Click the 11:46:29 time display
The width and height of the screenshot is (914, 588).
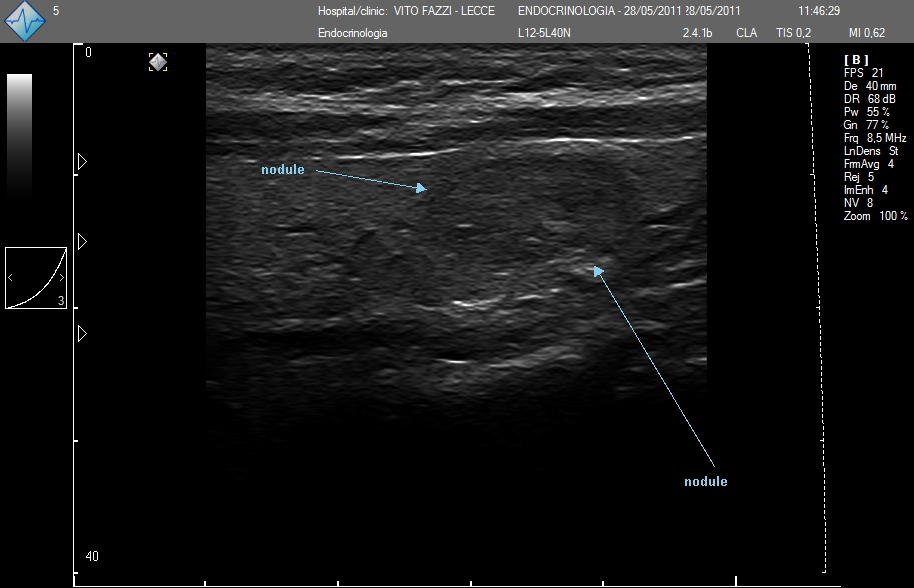[x=819, y=11]
